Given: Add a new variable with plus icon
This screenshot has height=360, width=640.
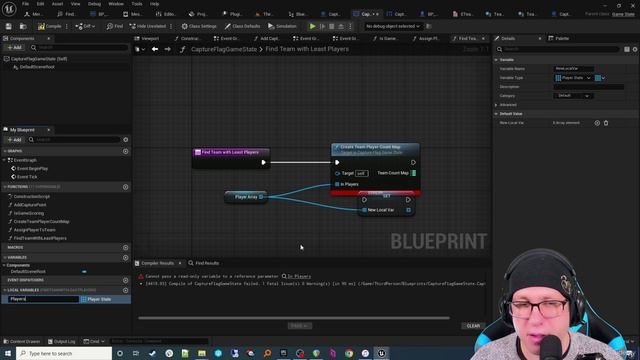Looking at the screenshot, I should (126, 258).
